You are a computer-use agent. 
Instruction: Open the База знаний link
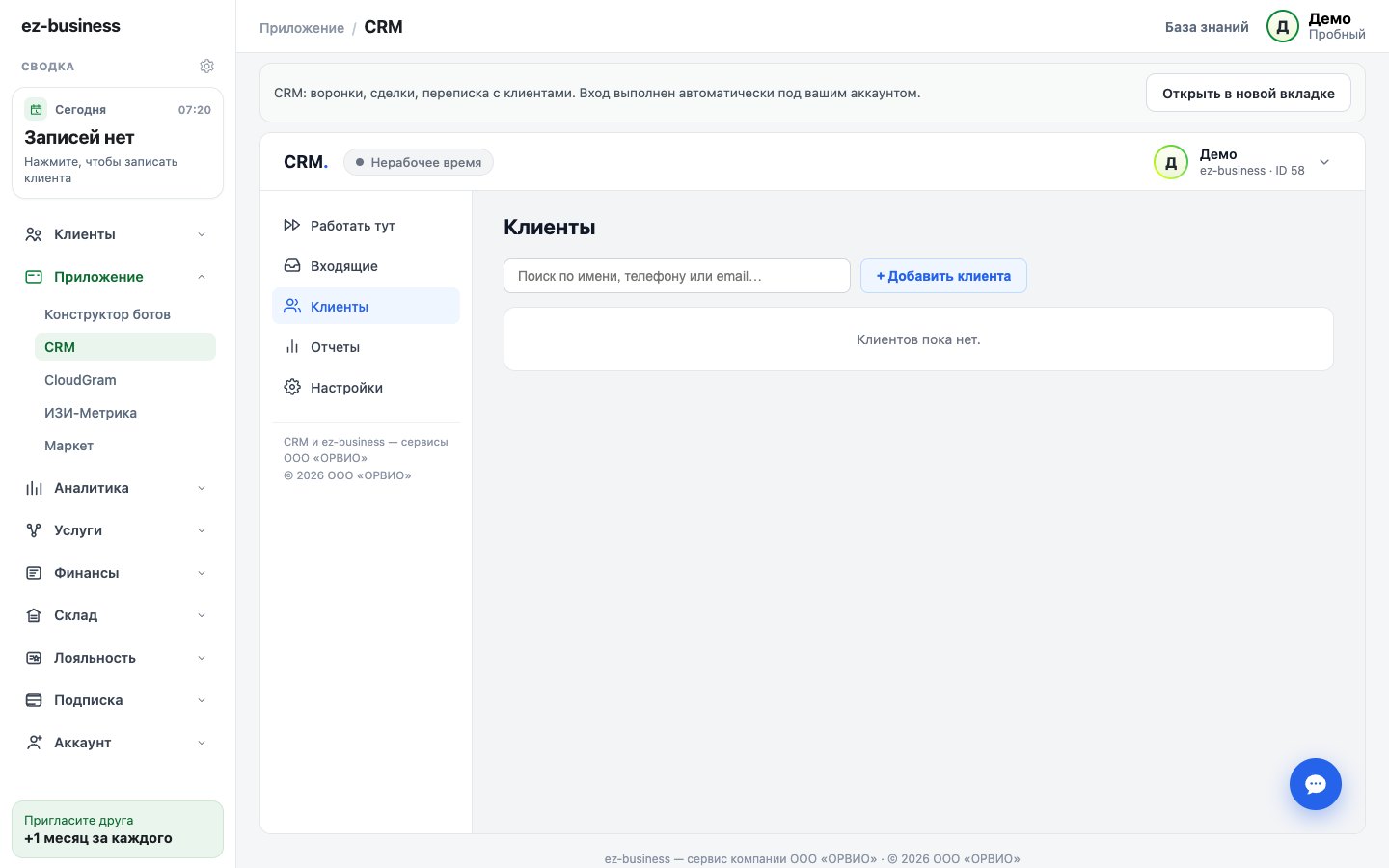coord(1207,27)
